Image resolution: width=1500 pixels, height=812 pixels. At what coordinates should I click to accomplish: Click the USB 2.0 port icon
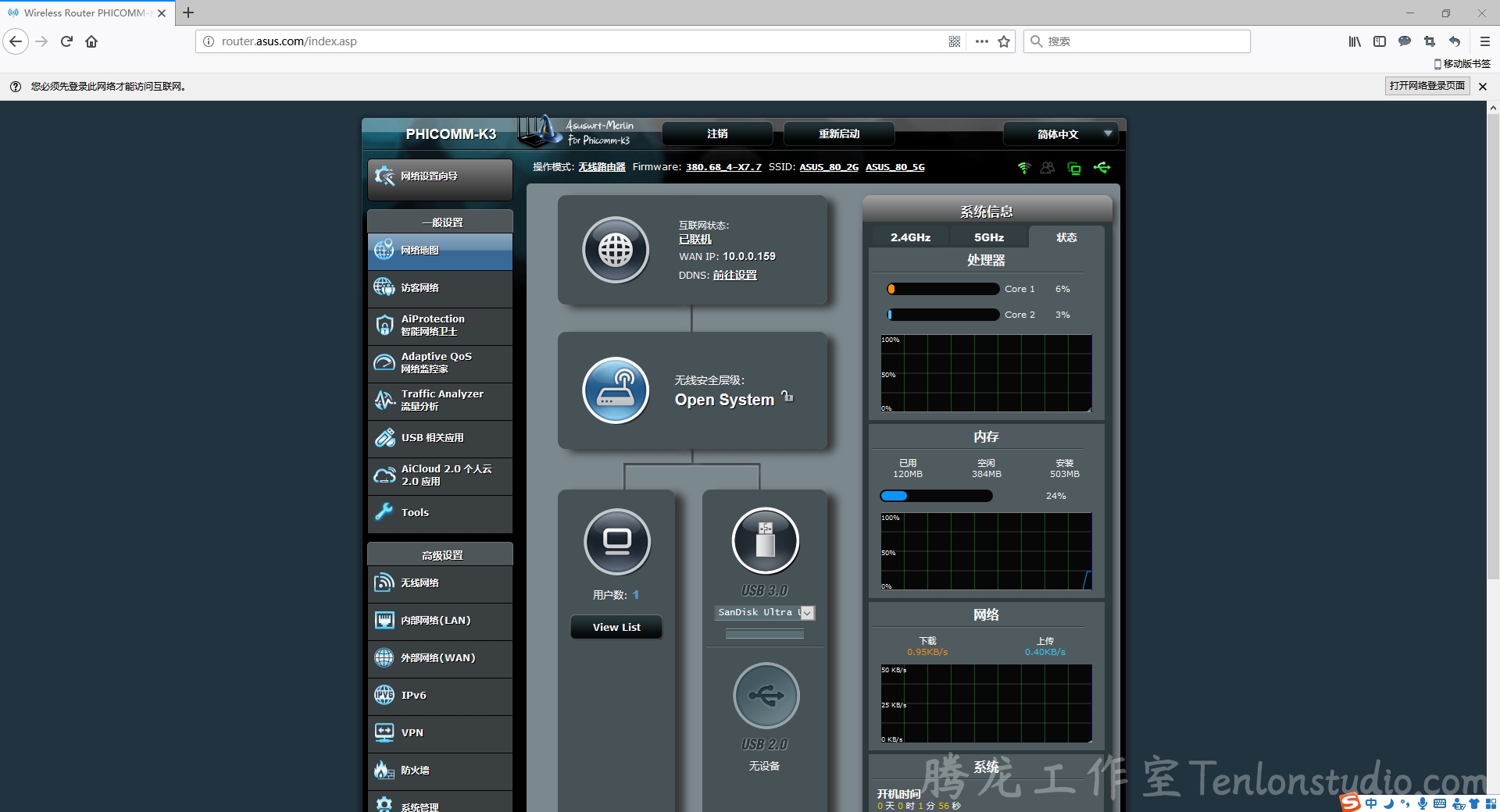tap(766, 696)
